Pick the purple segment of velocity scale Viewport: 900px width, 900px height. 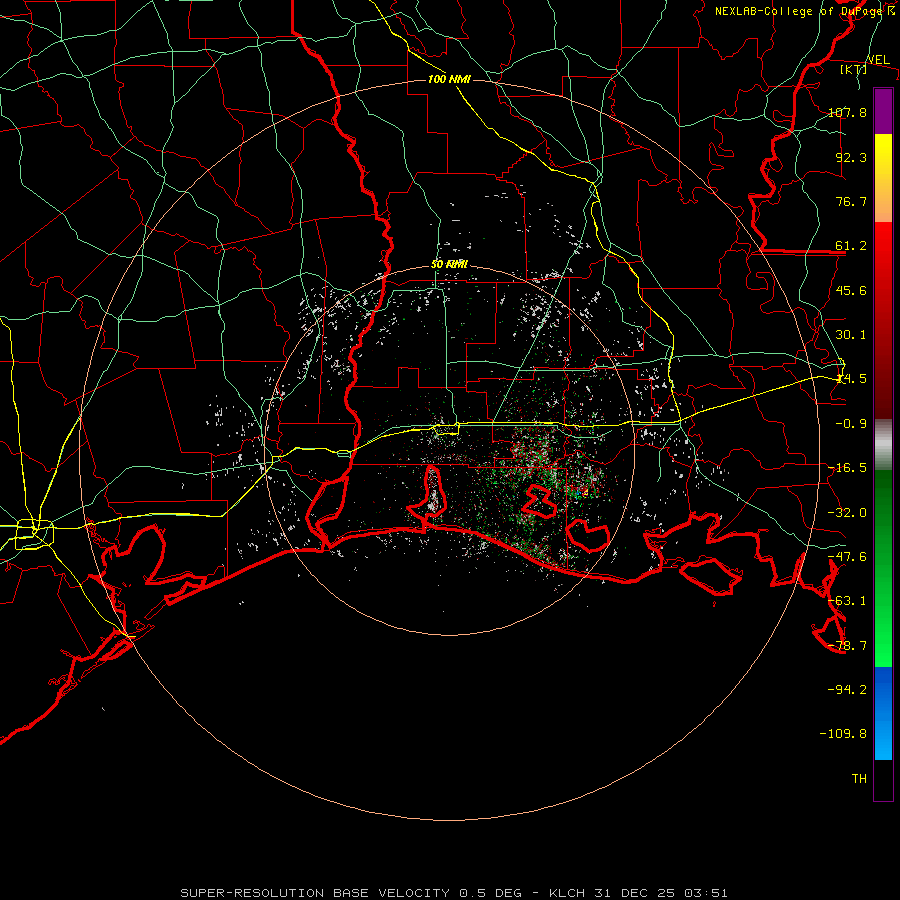pos(883,111)
